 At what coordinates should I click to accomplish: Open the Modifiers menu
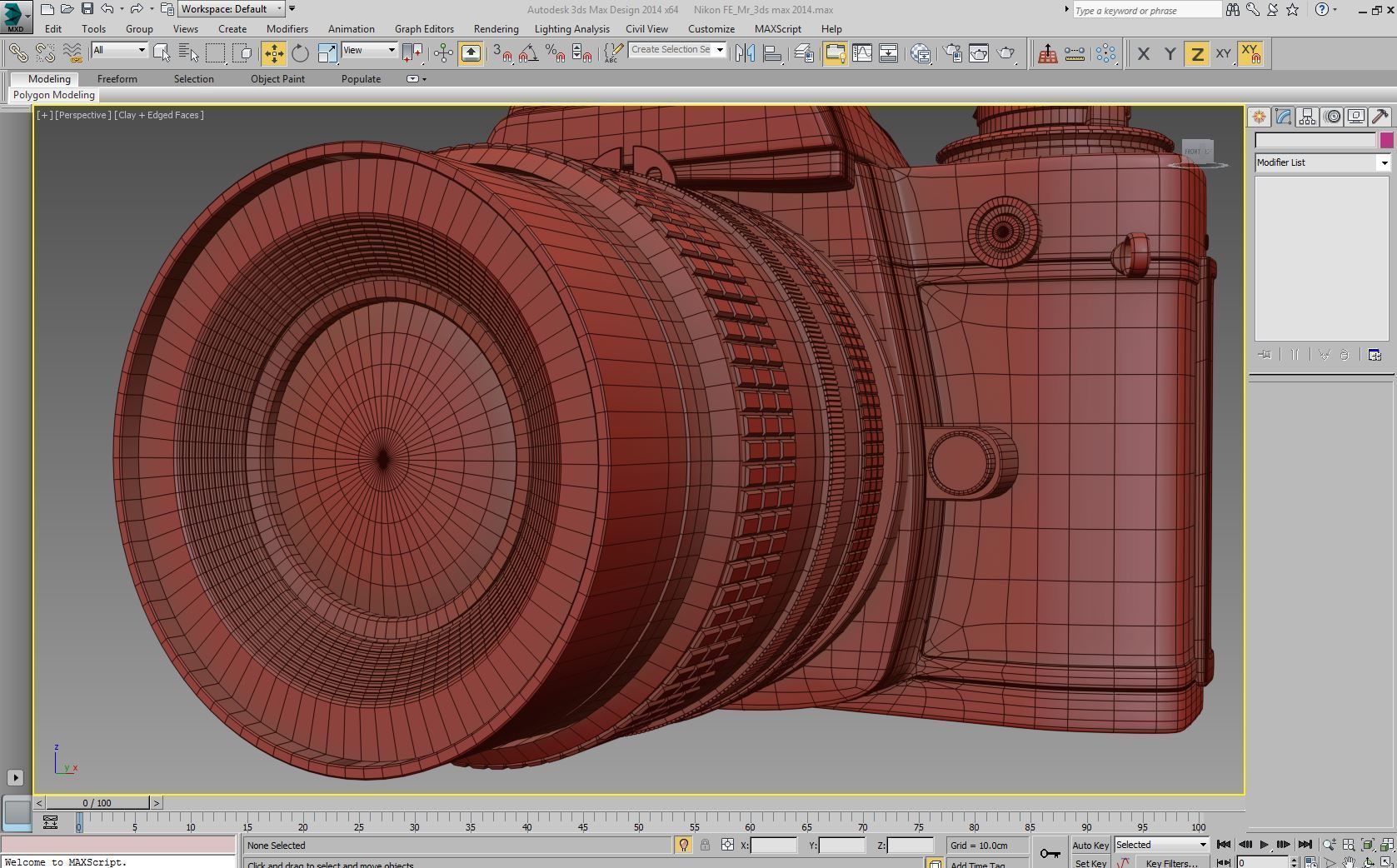pyautogui.click(x=287, y=28)
